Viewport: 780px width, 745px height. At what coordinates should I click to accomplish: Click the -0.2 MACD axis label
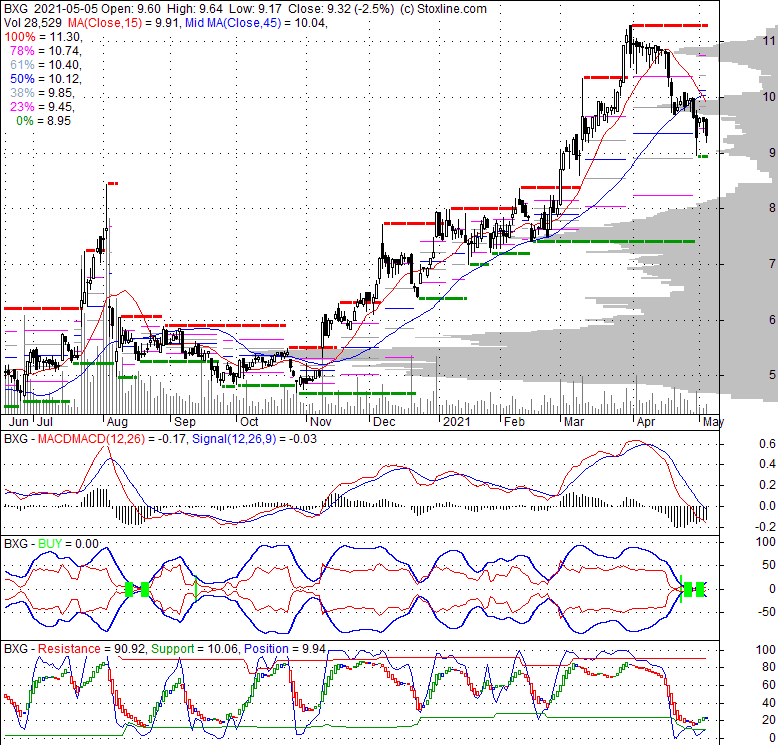[x=766, y=526]
